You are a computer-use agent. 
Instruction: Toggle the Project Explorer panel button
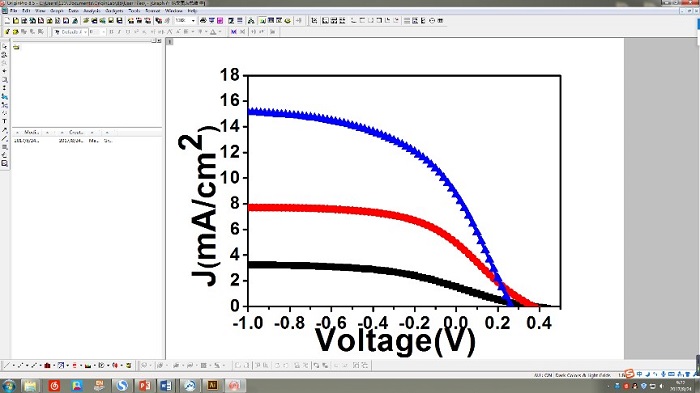262,21
